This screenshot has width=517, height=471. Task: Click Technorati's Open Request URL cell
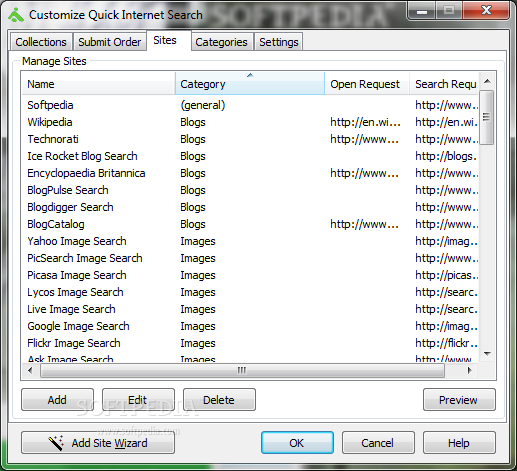pos(364,139)
